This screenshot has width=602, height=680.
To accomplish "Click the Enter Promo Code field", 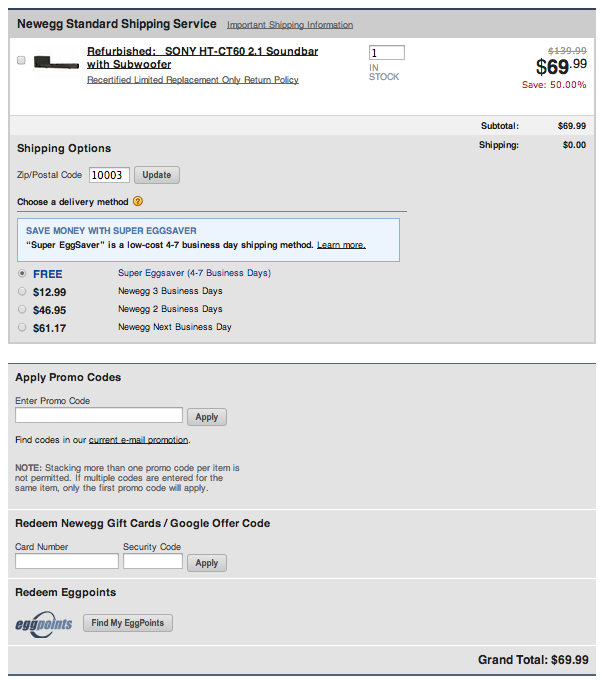I will coord(99,415).
